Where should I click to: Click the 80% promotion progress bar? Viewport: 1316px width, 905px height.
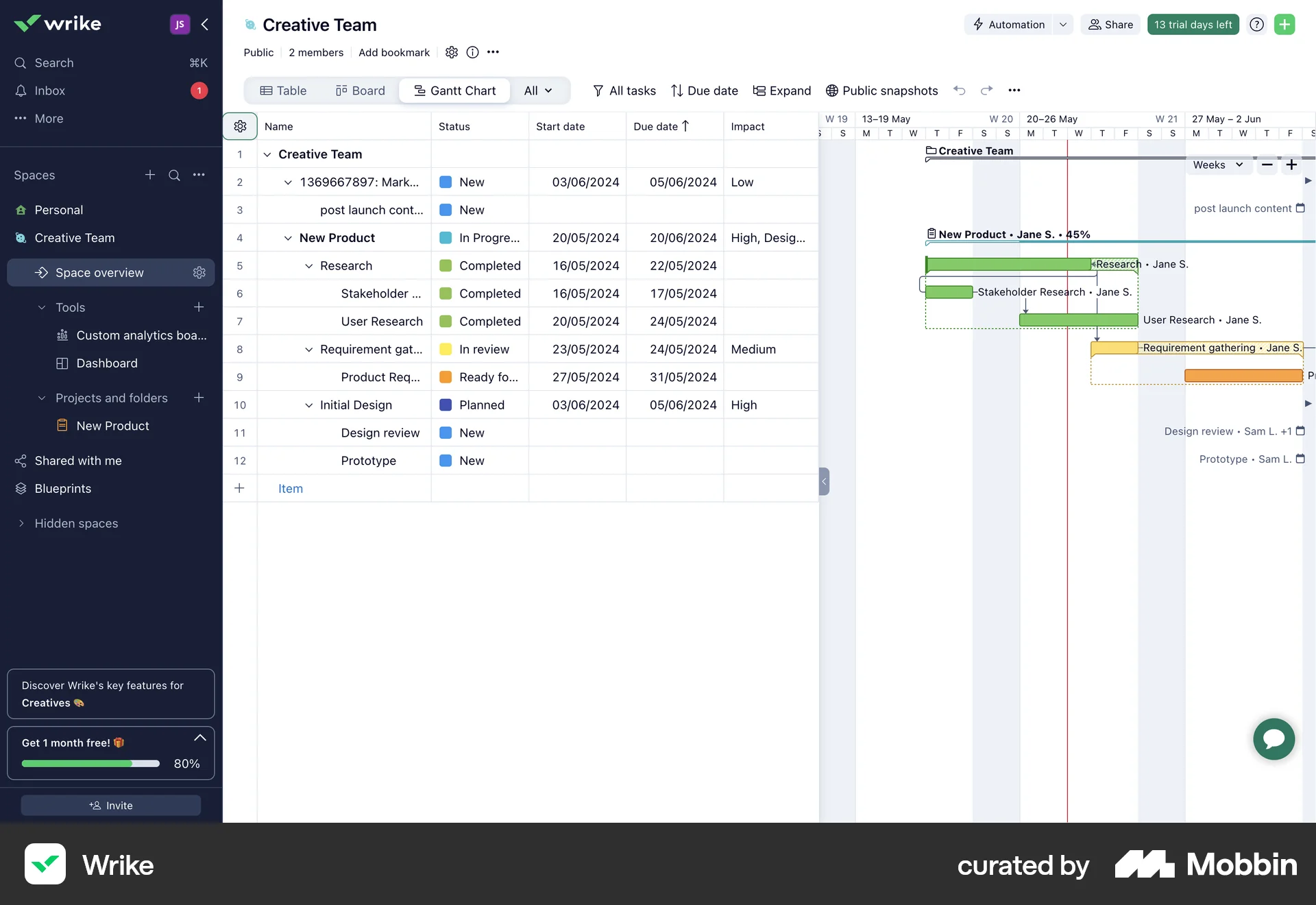(x=90, y=763)
